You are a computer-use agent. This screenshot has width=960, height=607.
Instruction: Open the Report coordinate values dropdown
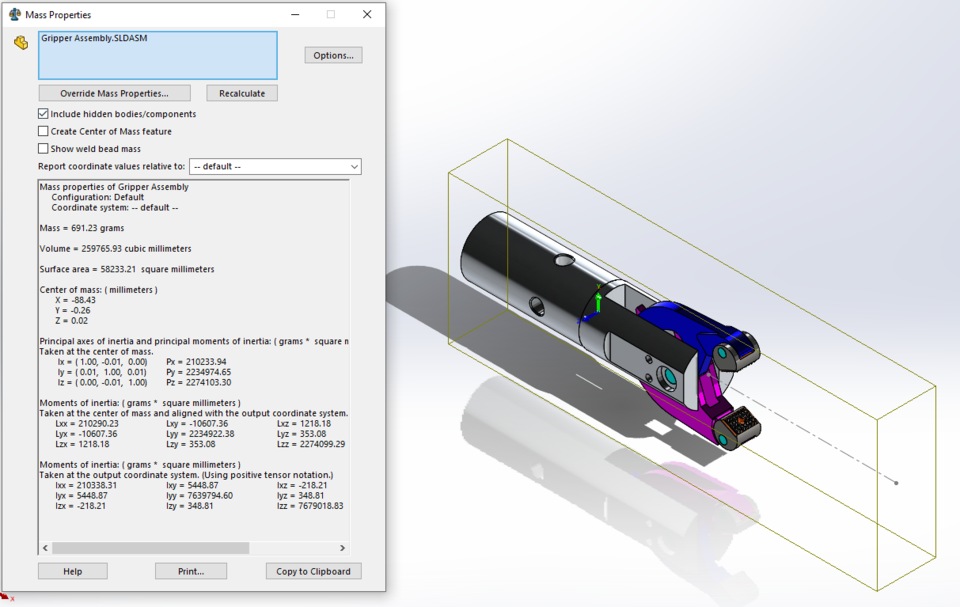pos(353,166)
